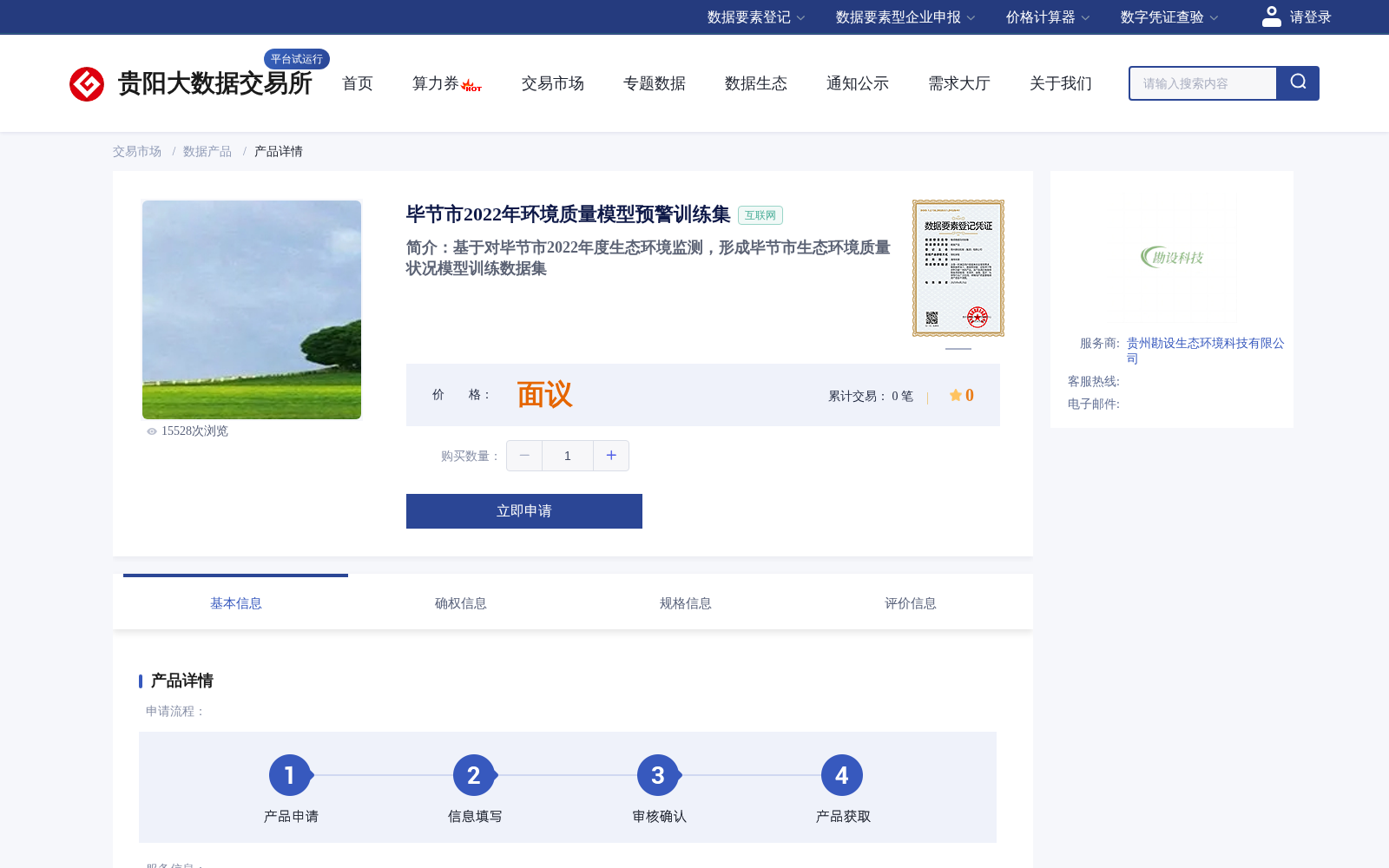Click the product title 毕节市2022年环境质量模型预警训练集
The height and width of the screenshot is (868, 1389).
(569, 214)
